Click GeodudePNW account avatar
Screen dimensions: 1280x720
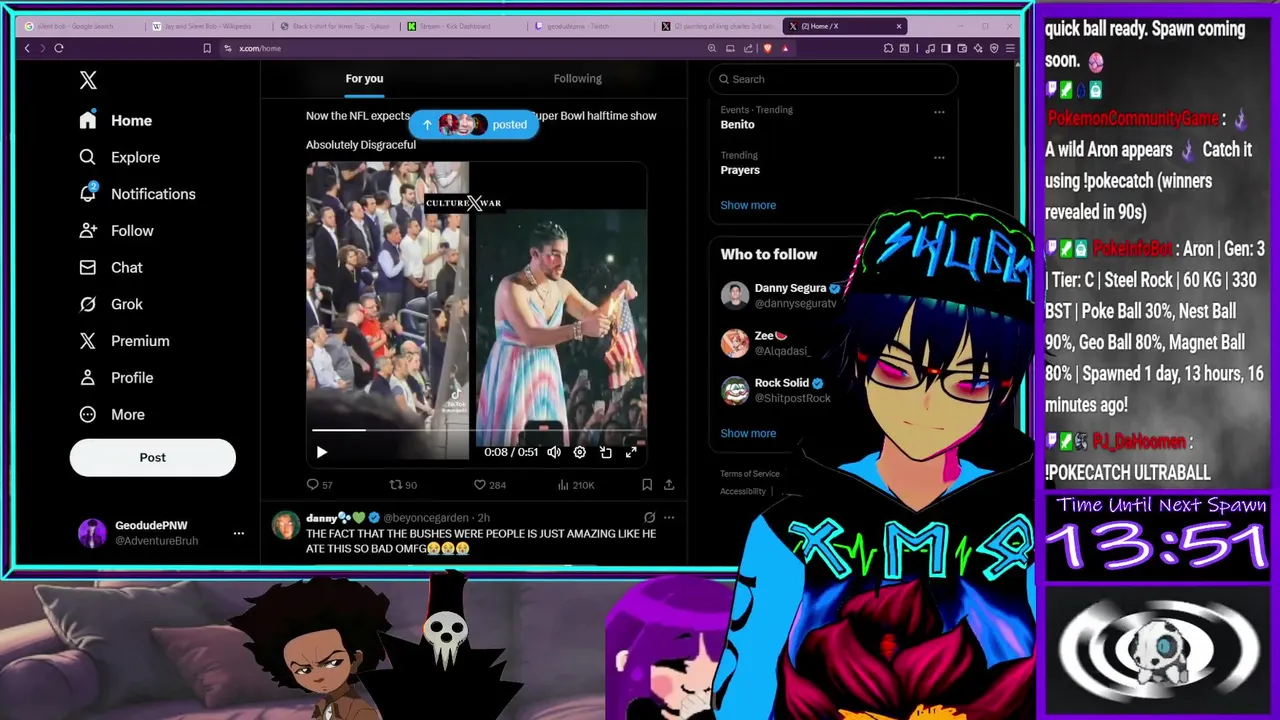(92, 533)
